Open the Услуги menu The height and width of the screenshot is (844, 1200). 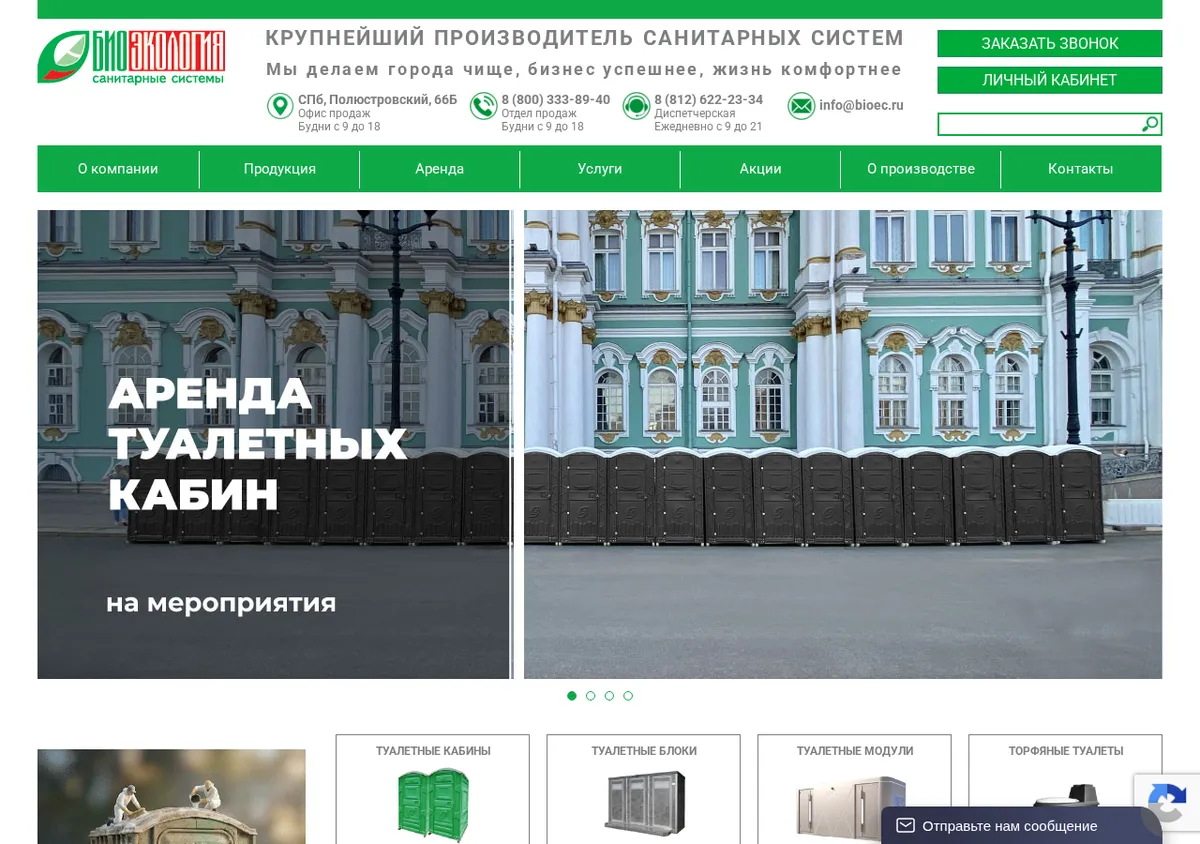point(600,169)
